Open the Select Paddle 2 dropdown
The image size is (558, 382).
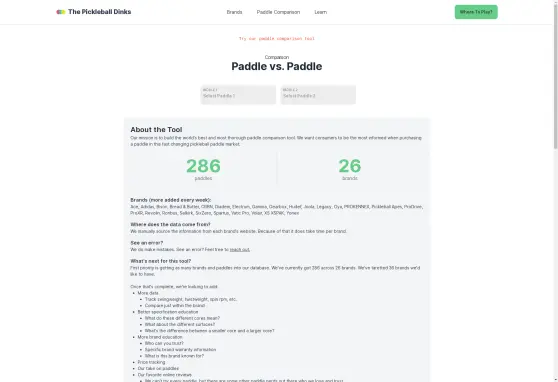click(x=318, y=95)
